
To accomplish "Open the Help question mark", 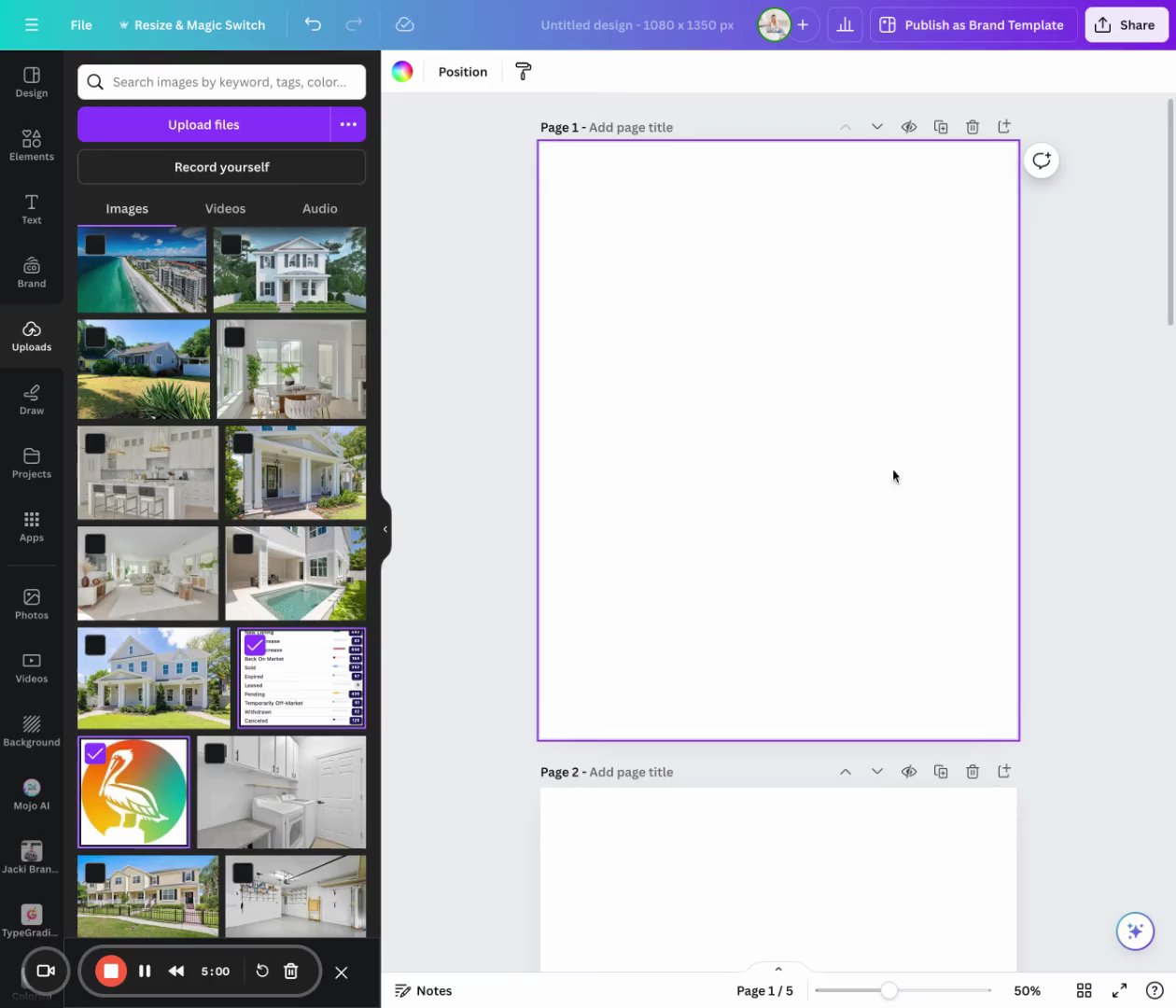I will point(1155,990).
